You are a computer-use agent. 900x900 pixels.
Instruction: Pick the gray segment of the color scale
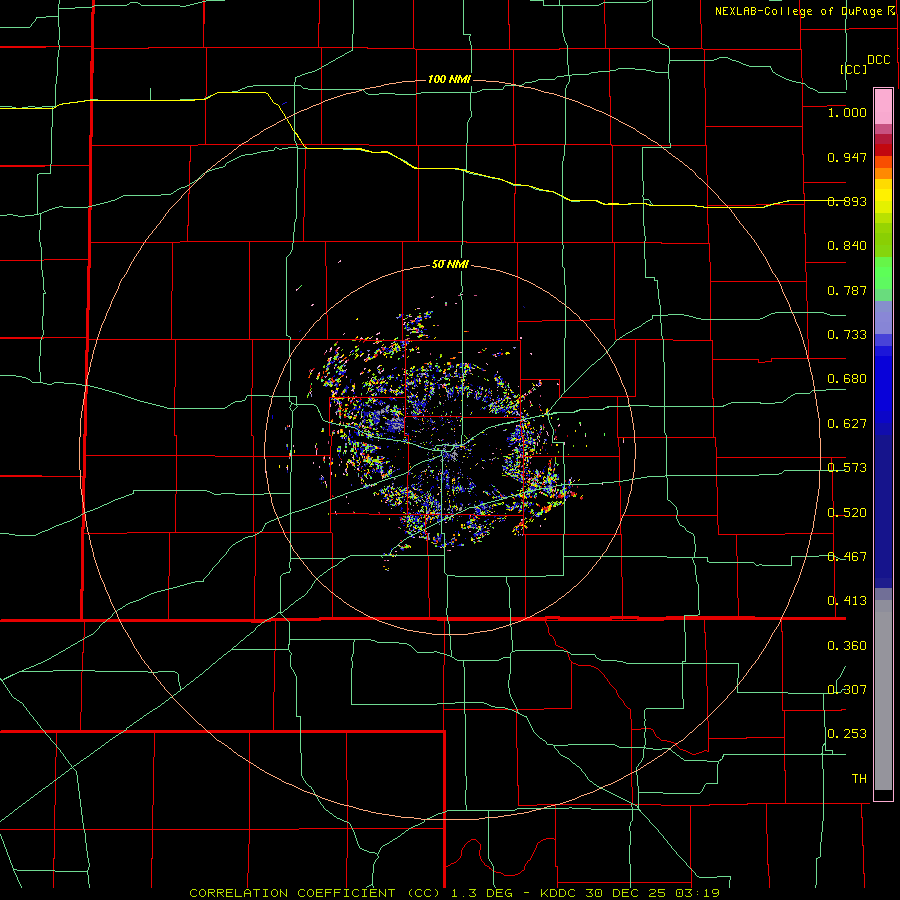point(883,695)
